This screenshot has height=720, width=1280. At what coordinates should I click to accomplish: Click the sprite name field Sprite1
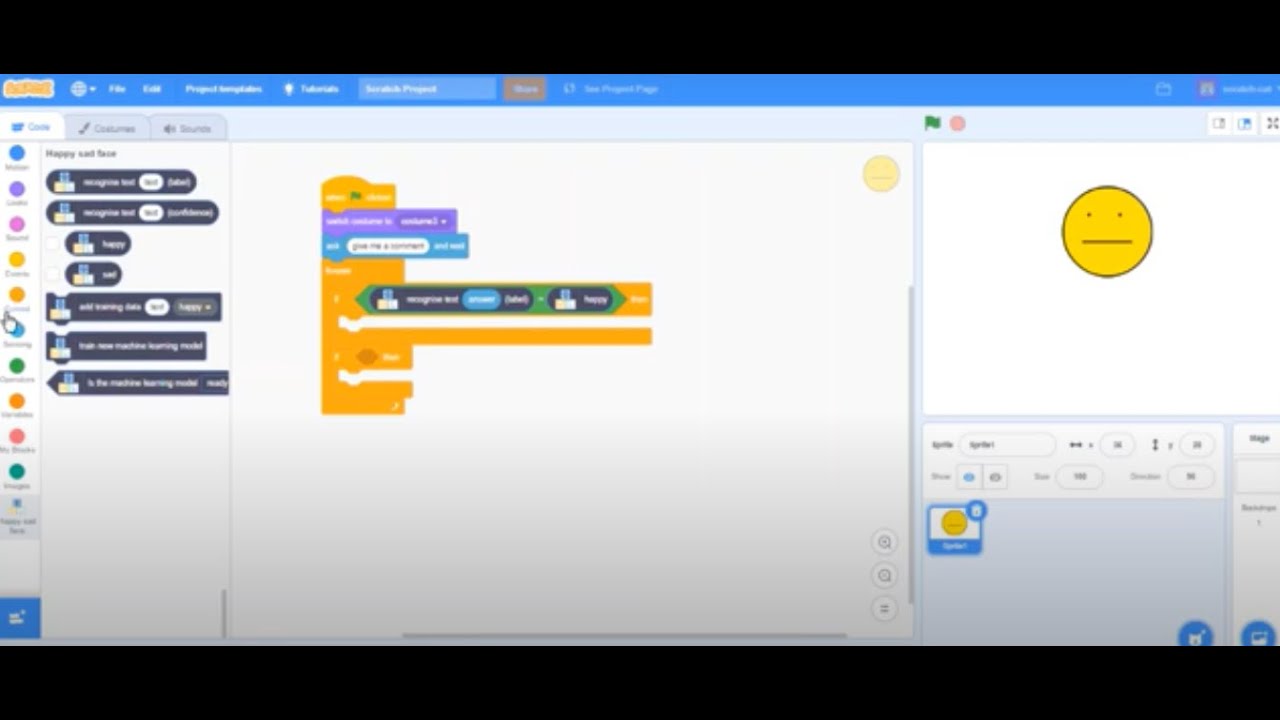[x=1007, y=444]
